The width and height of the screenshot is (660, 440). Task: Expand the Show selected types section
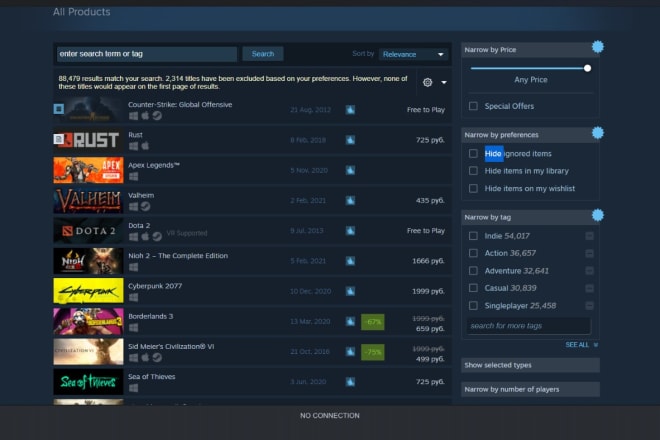[530, 365]
